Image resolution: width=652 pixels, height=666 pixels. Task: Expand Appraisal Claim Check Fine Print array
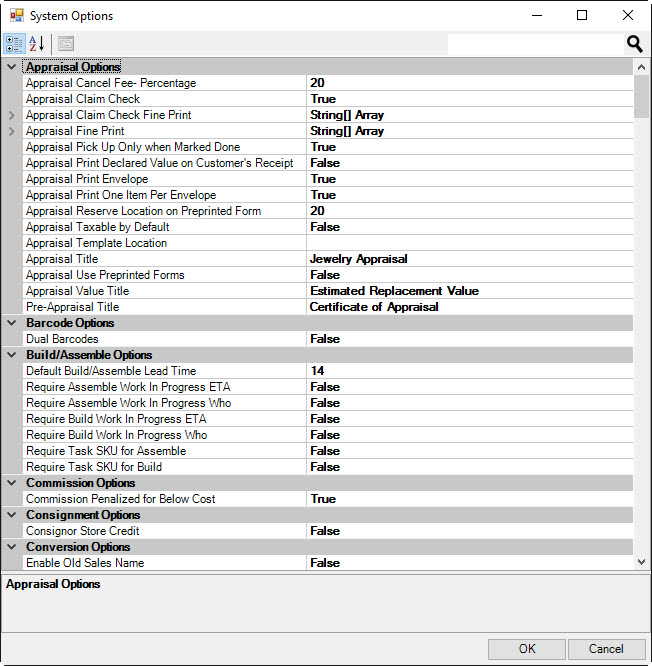(12, 115)
